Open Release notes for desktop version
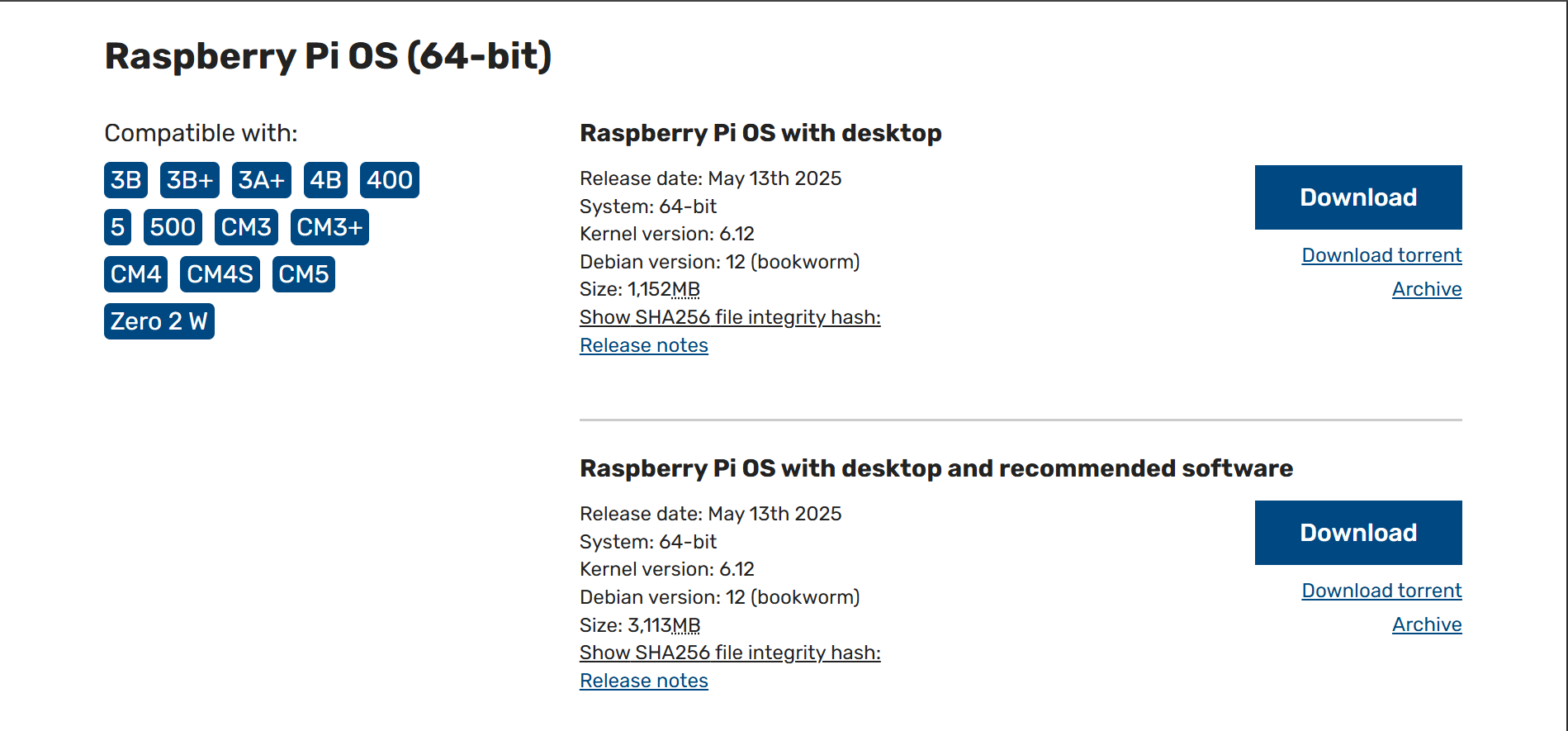Image resolution: width=1568 pixels, height=731 pixels. pyautogui.click(x=643, y=345)
